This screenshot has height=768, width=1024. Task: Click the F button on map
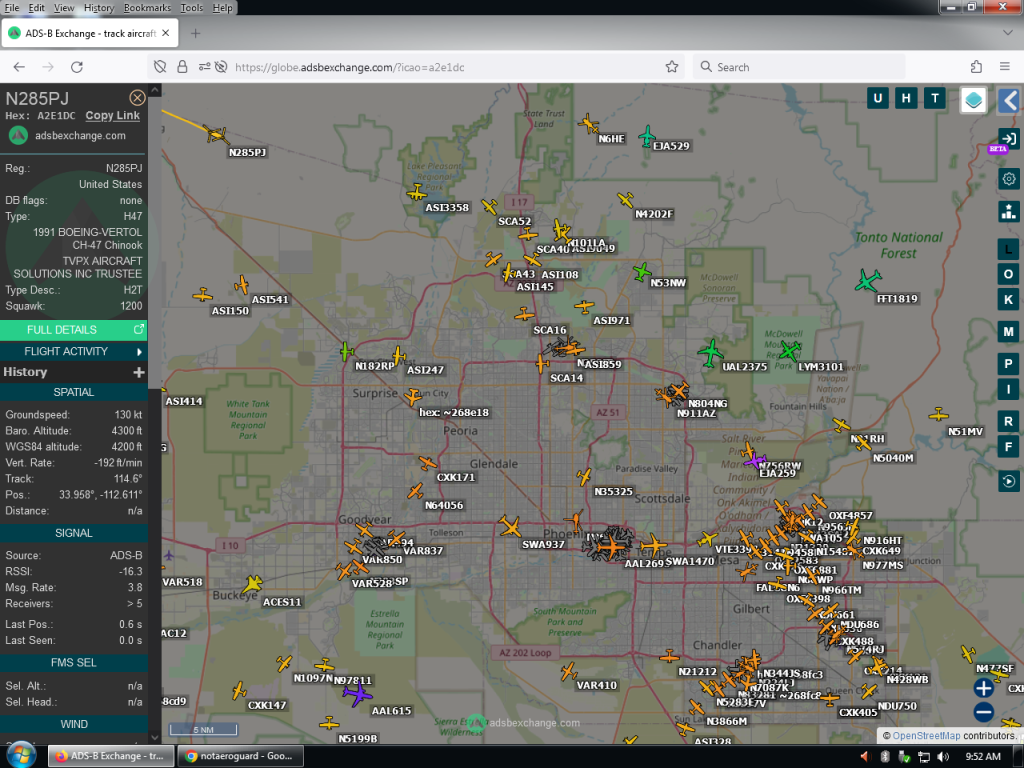(x=1008, y=447)
